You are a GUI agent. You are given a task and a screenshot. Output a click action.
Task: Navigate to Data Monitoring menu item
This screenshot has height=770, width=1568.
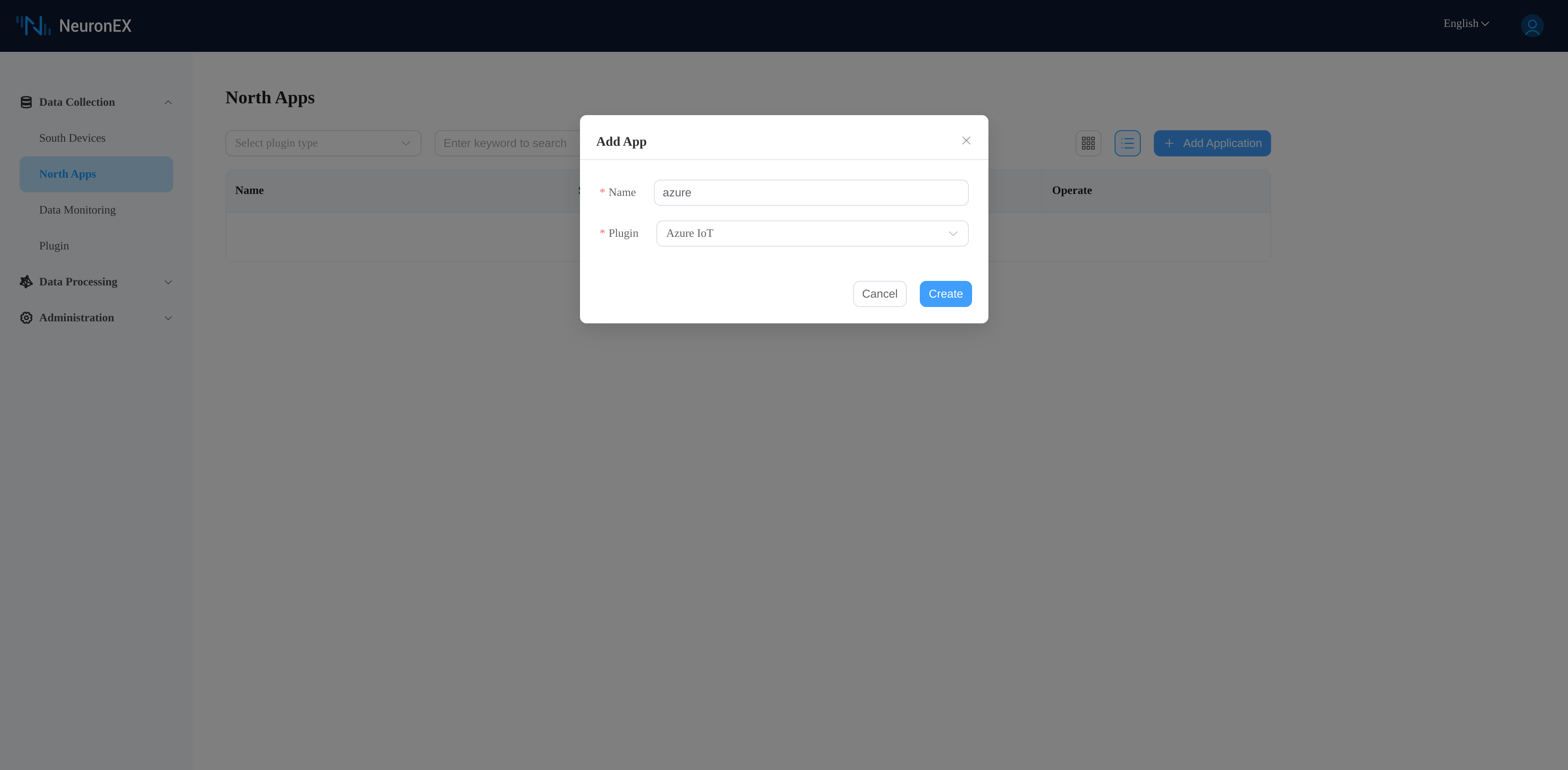(77, 210)
